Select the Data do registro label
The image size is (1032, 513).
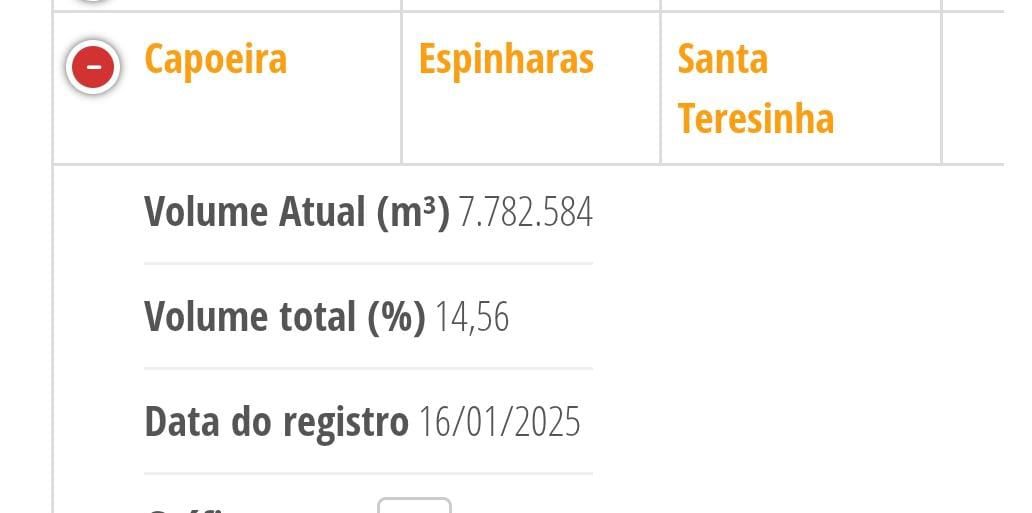coord(276,422)
